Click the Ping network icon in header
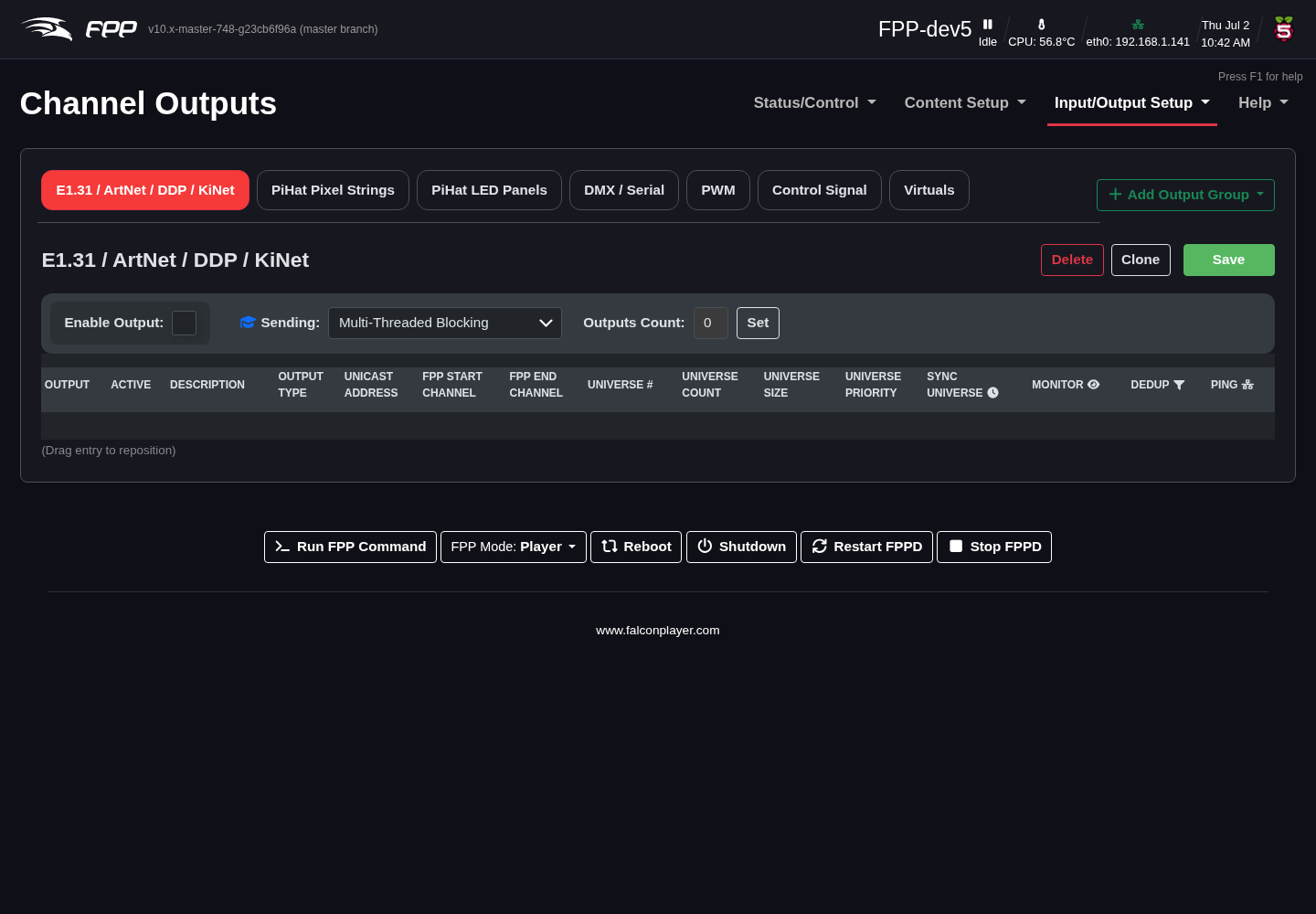 [1247, 385]
